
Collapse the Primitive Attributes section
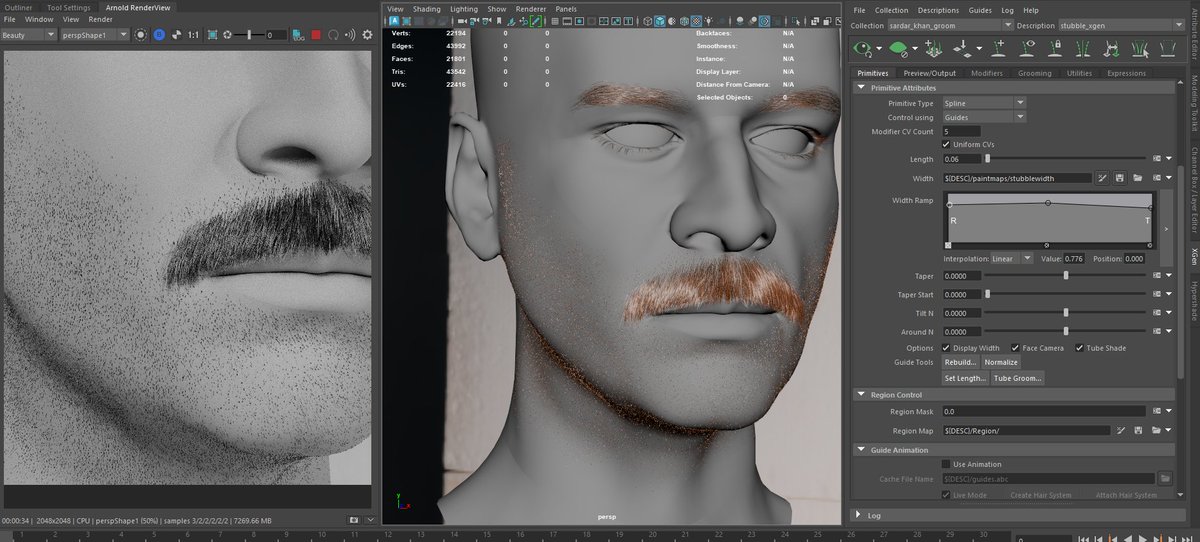tap(861, 88)
